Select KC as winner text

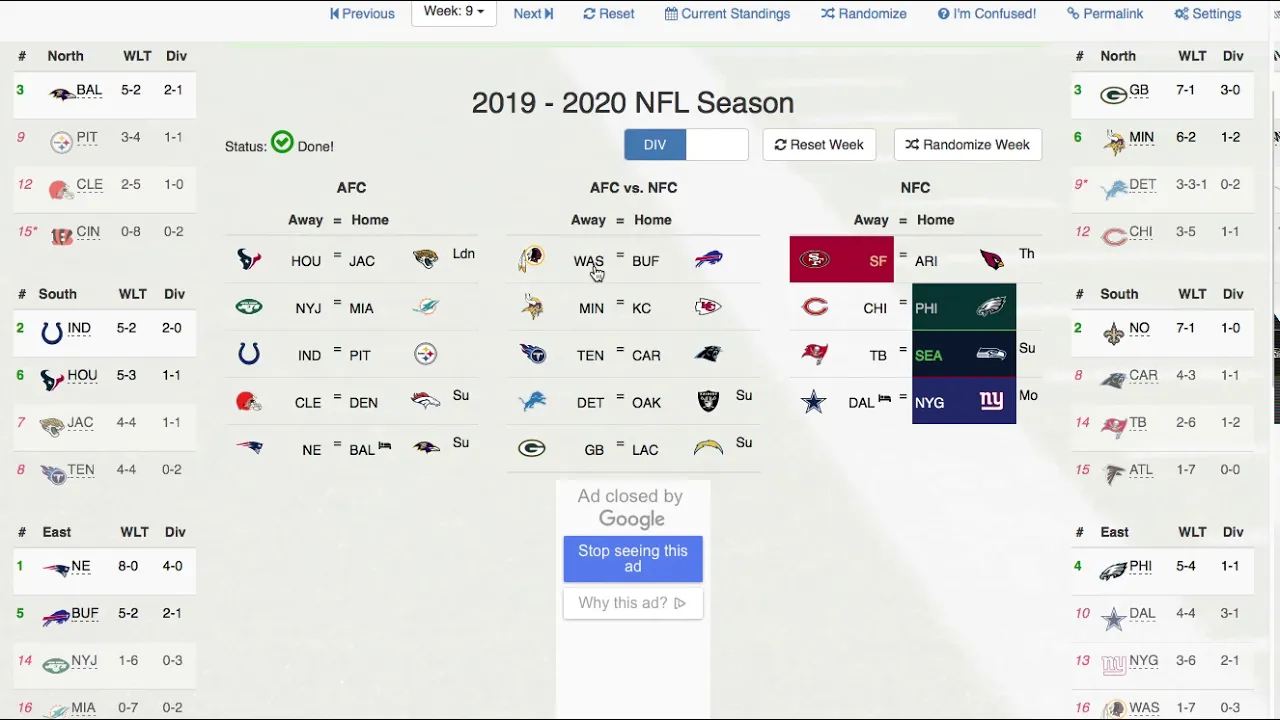(x=642, y=308)
